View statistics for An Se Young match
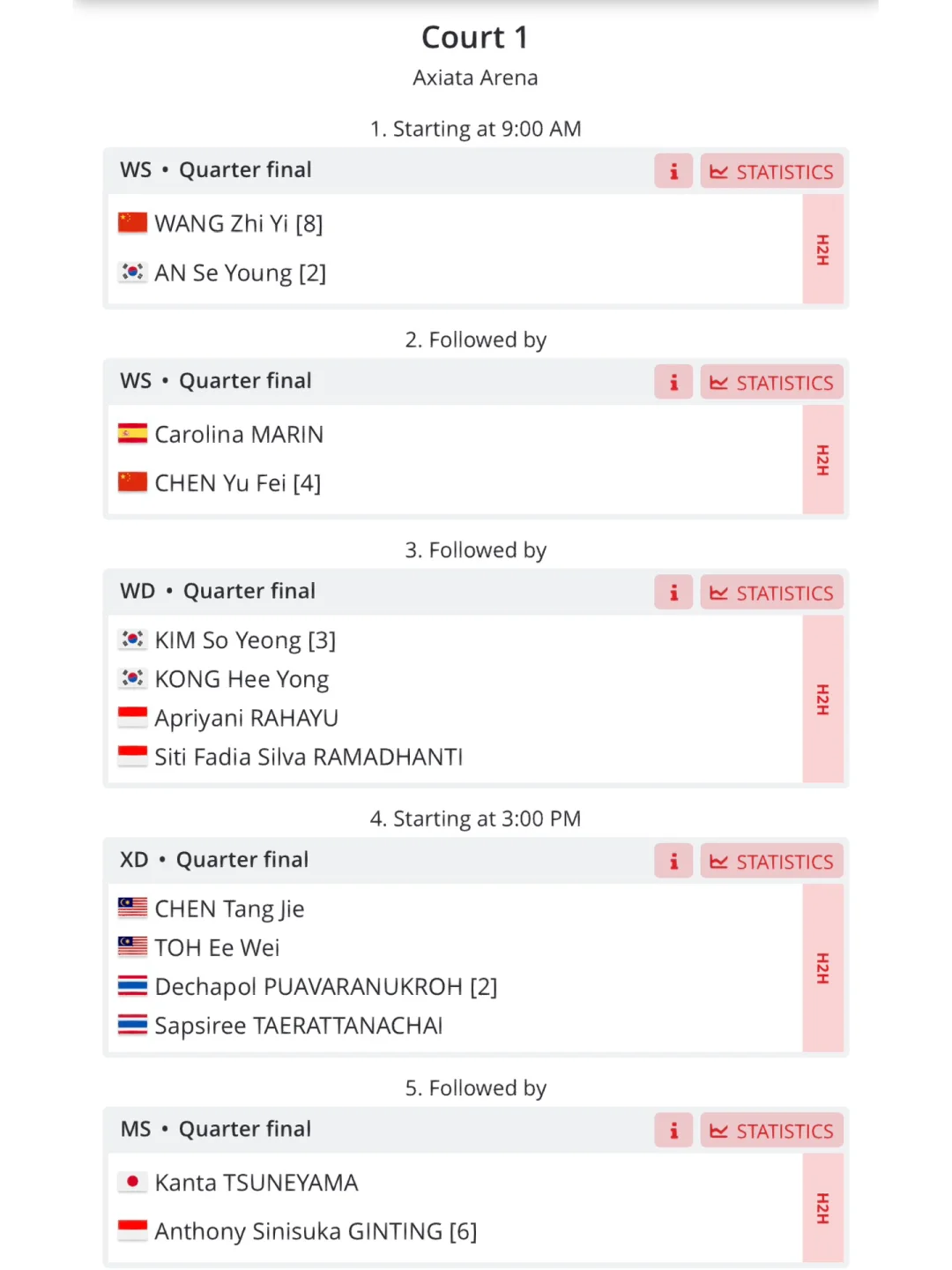The height and width of the screenshot is (1270, 952). coord(772,171)
